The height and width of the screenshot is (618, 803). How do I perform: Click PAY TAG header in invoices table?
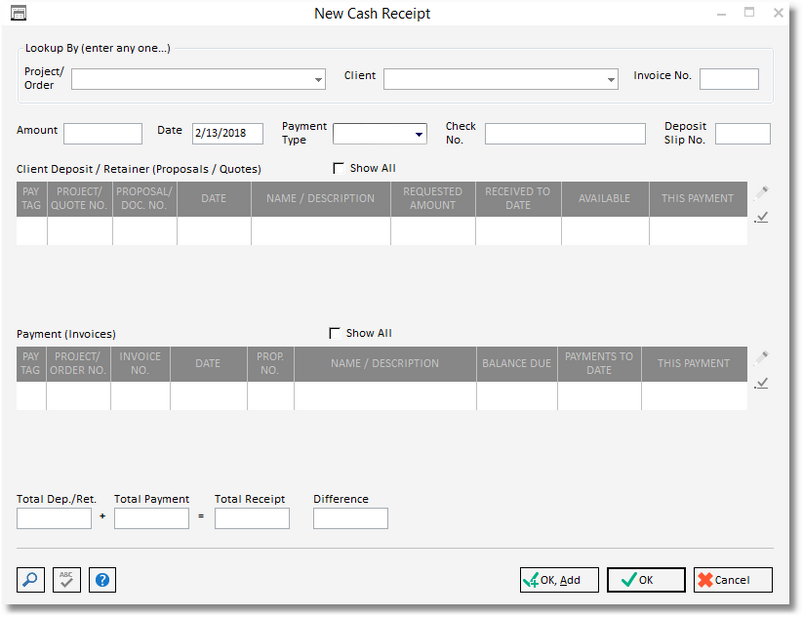(31, 364)
